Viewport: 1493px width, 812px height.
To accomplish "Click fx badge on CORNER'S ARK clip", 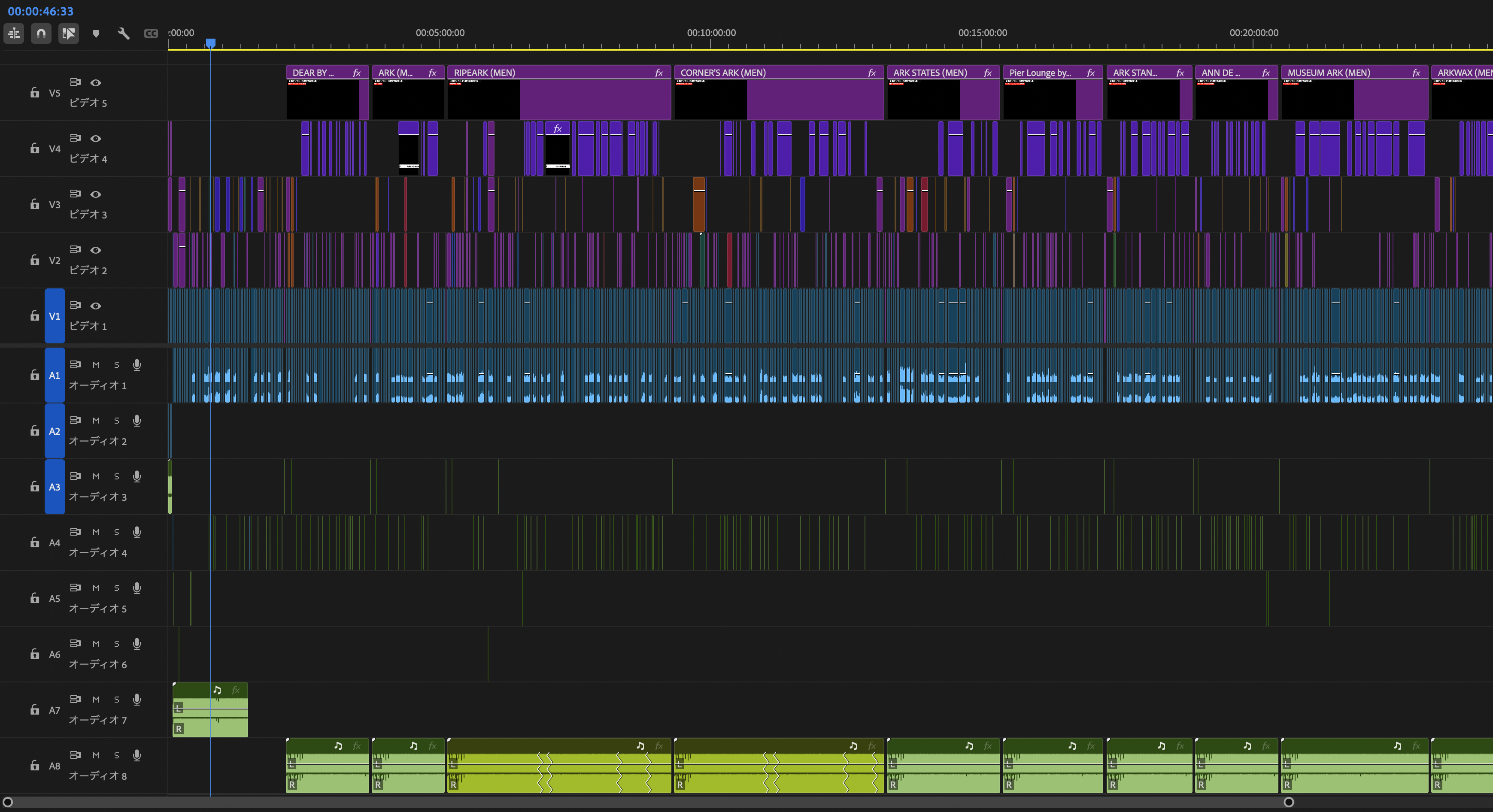I will click(x=871, y=73).
